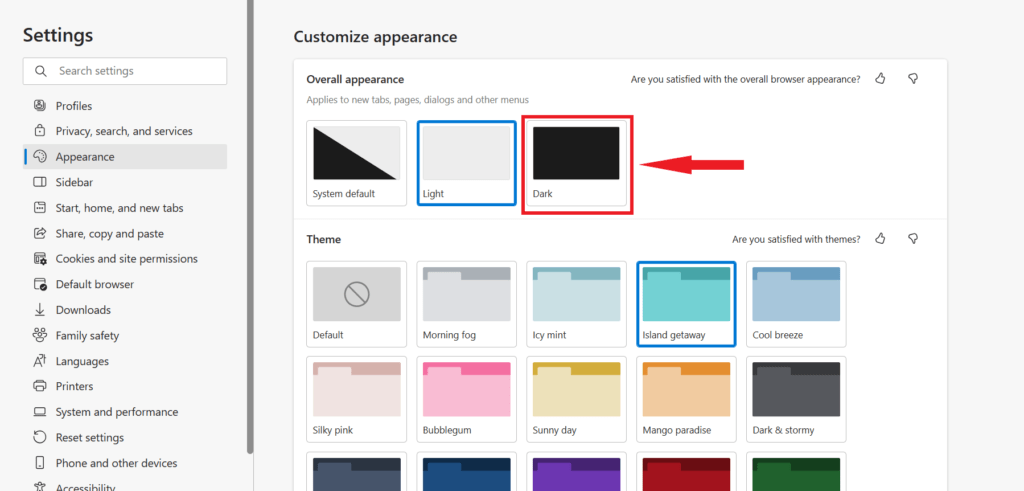Select System default appearance option

coord(357,163)
